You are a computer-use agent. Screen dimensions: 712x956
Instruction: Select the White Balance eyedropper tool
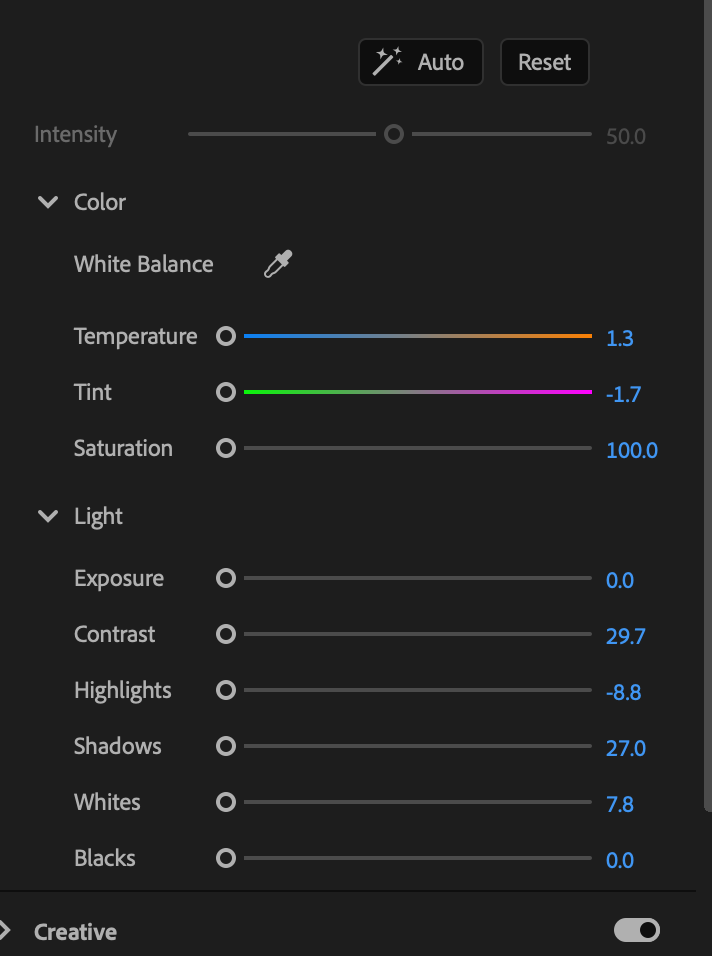(x=277, y=264)
